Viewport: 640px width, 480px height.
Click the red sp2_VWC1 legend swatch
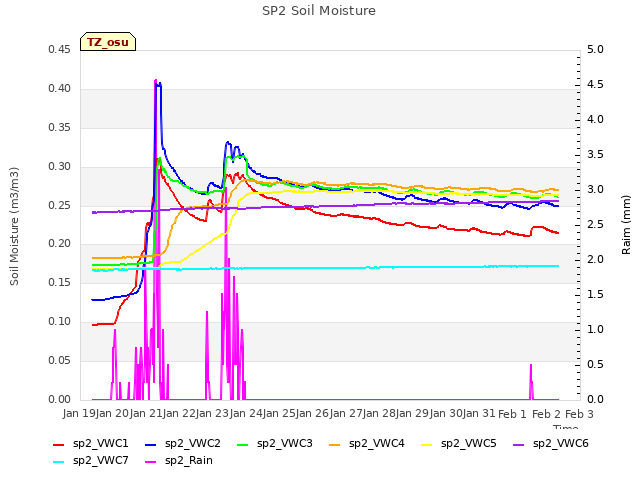tap(59, 444)
